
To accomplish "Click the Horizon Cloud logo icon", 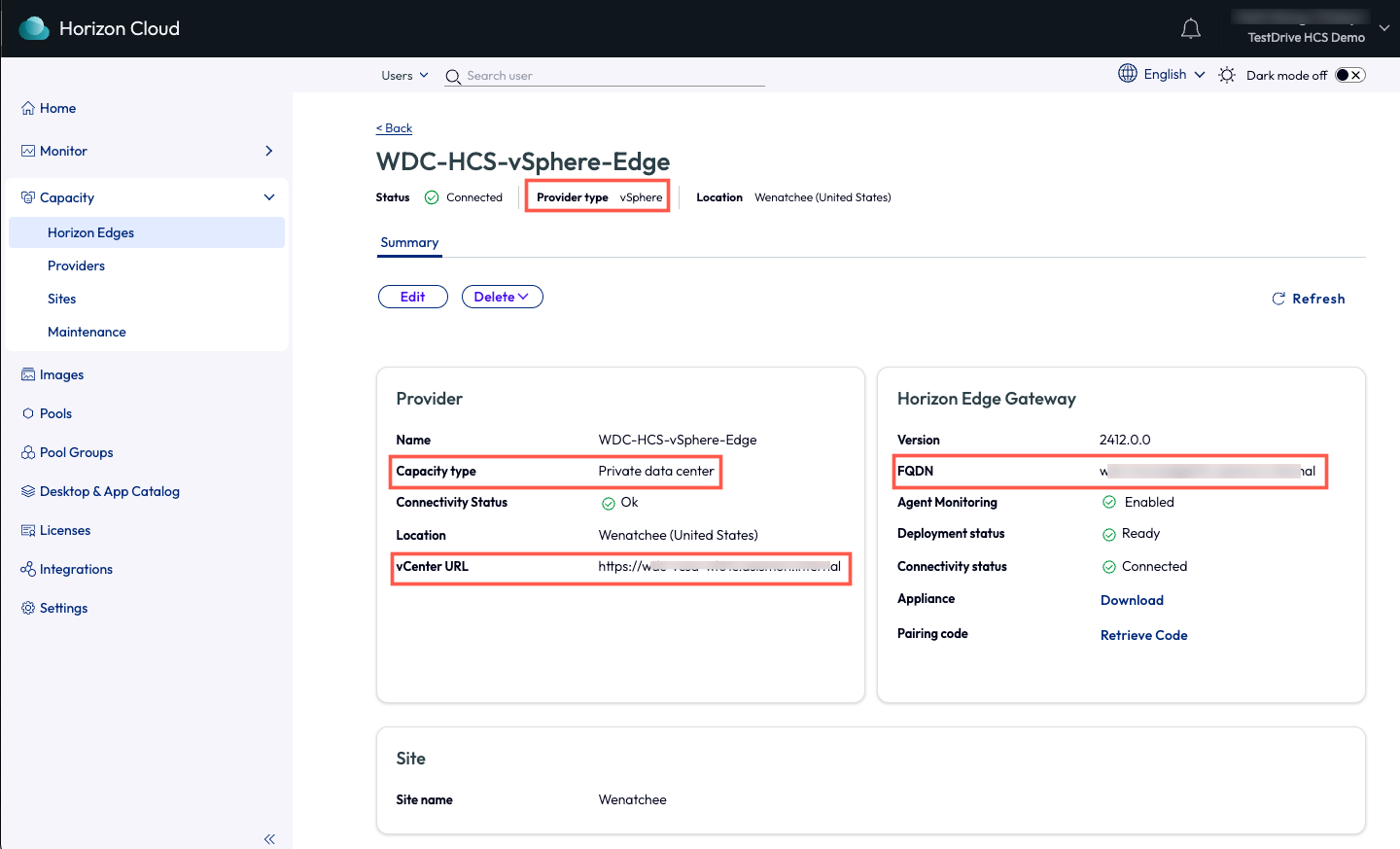I will (x=34, y=28).
